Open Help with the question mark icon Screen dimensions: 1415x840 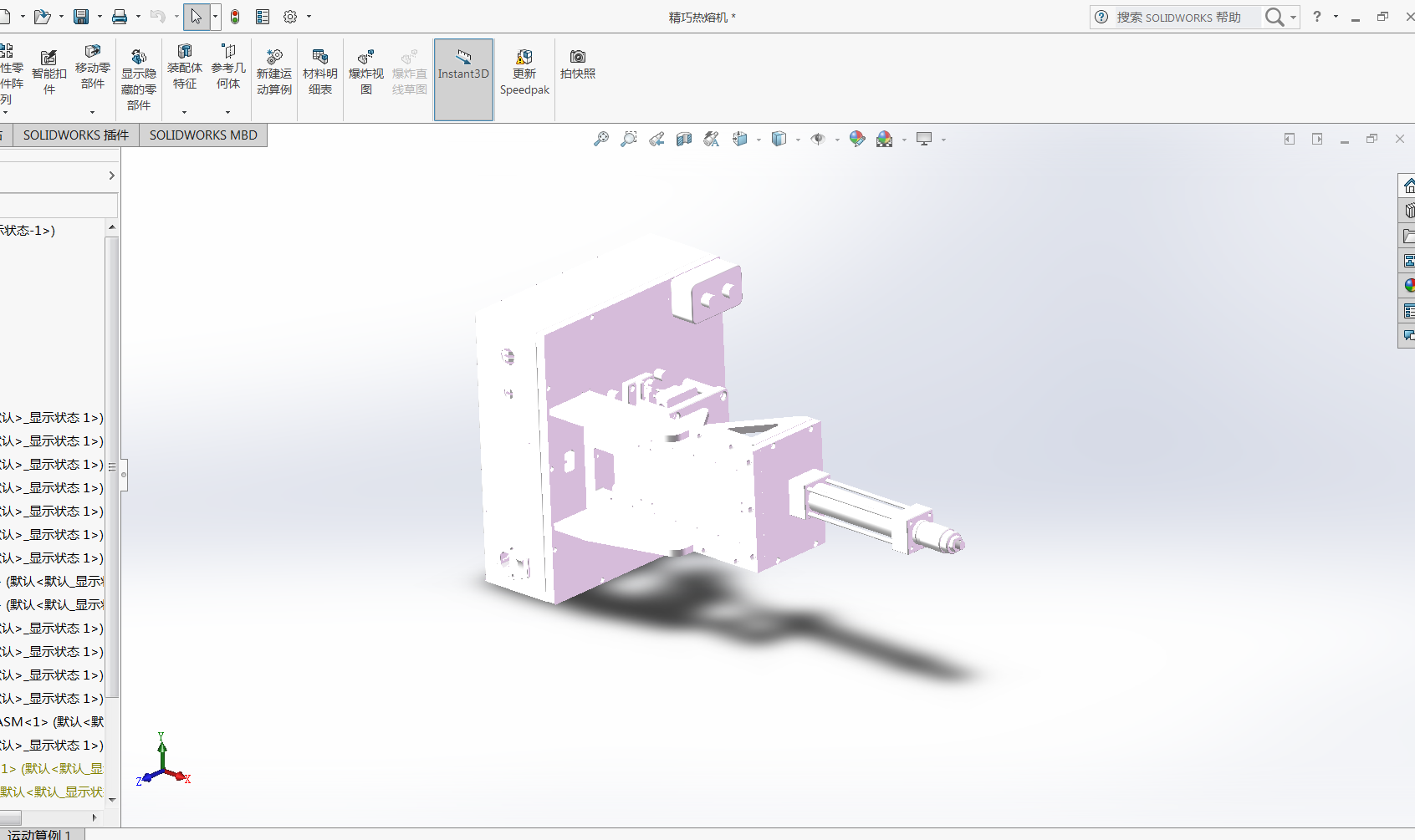point(1317,17)
